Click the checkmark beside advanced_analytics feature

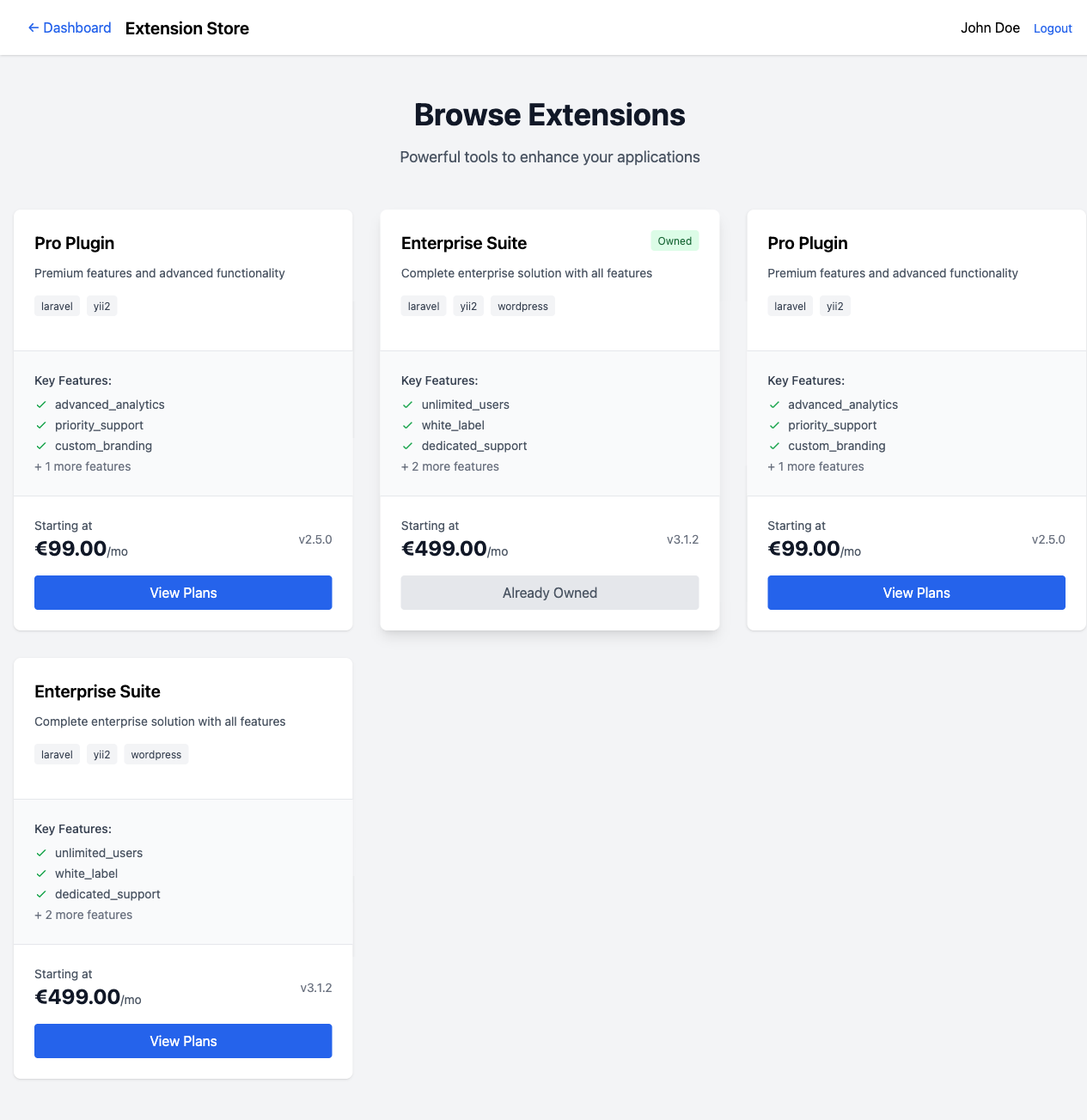41,405
